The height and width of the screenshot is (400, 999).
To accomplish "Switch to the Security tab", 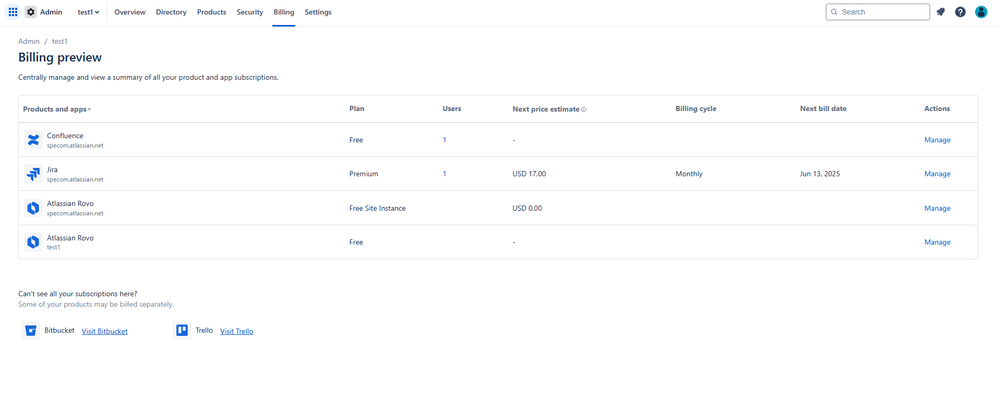I will point(250,12).
